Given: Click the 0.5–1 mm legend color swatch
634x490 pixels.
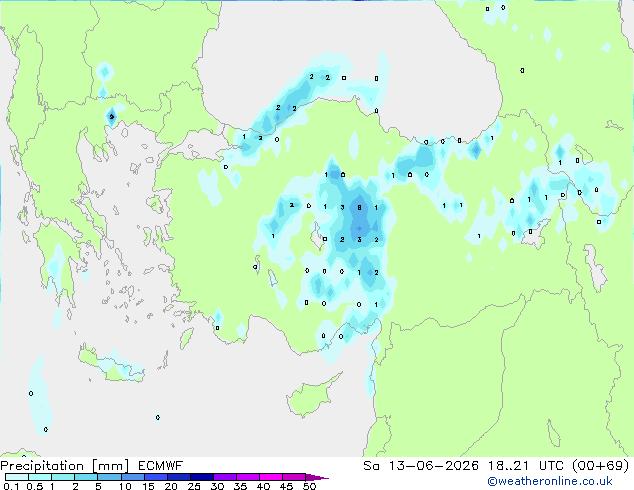Looking at the screenshot, I should pos(40,477).
